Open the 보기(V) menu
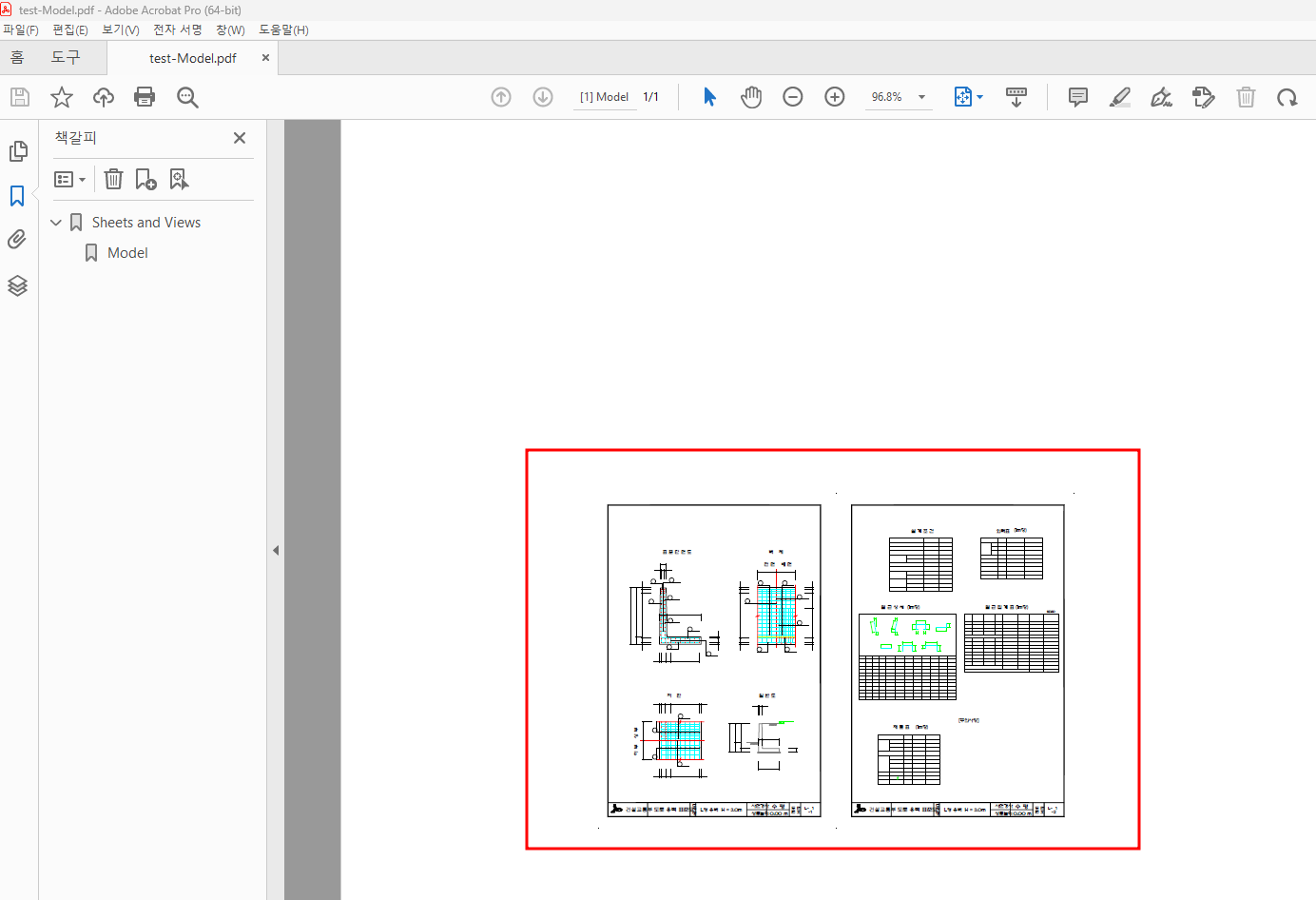This screenshot has height=900, width=1316. point(119,29)
